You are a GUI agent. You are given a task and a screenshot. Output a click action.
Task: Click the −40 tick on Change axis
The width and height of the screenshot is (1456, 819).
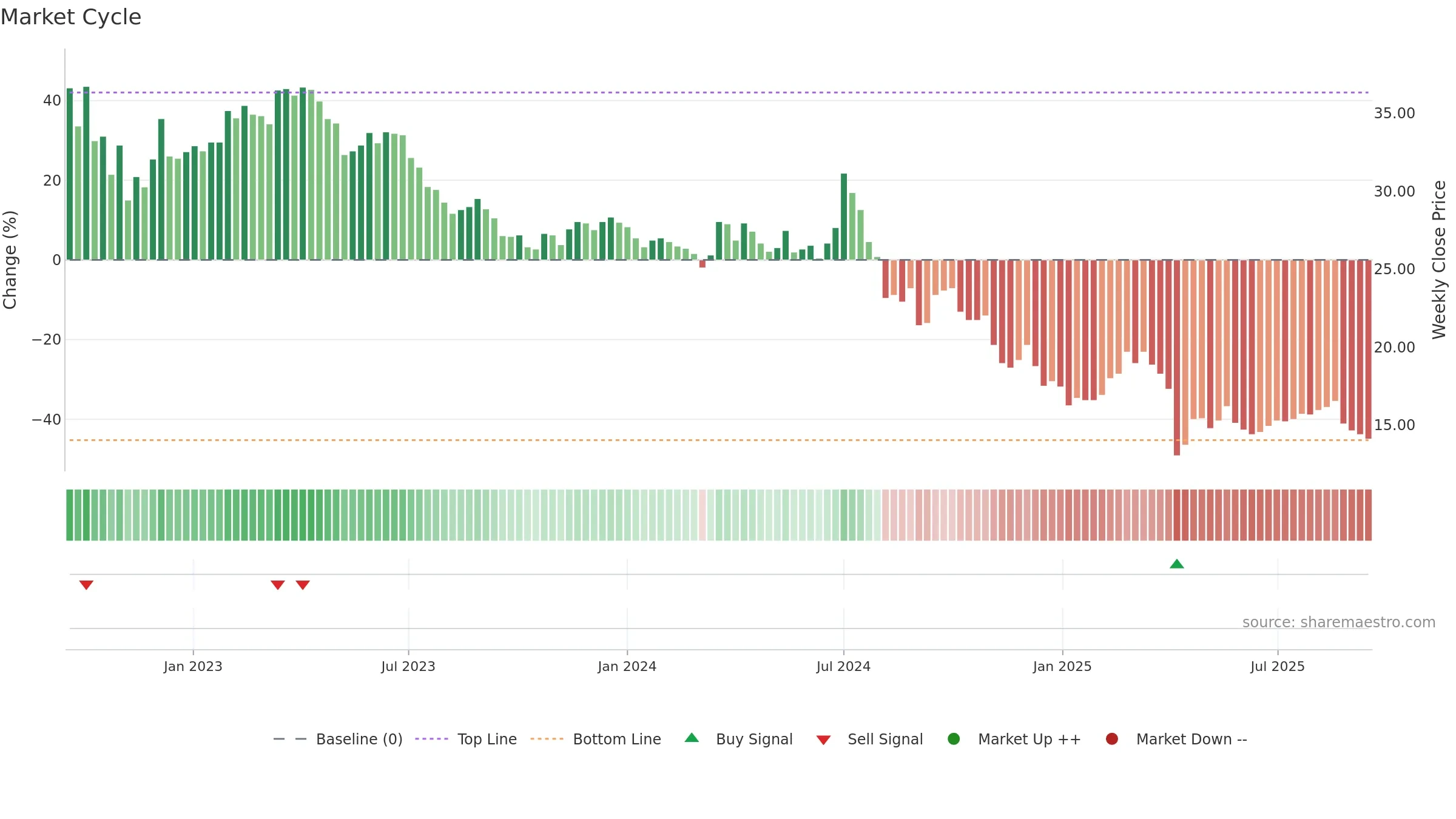[x=47, y=420]
